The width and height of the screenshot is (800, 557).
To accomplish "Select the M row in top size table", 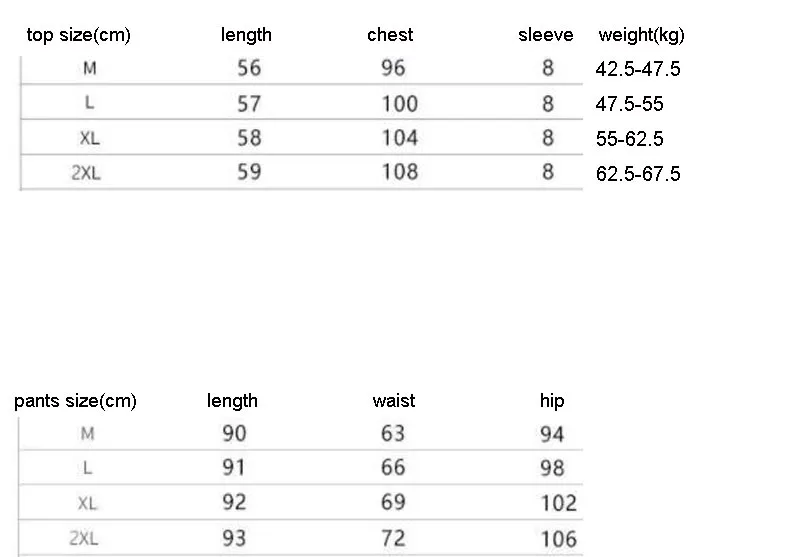I will pos(91,69).
